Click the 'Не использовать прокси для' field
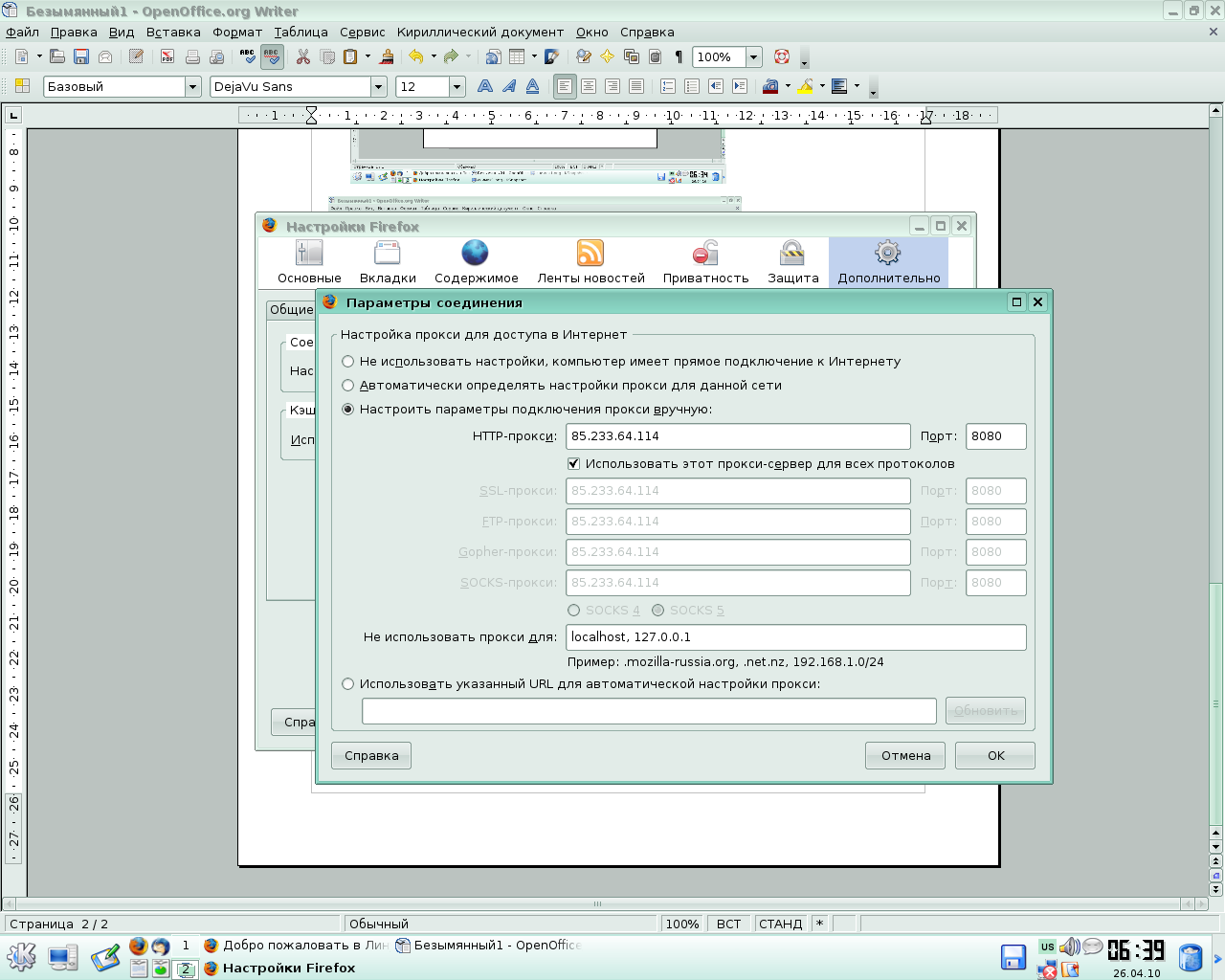This screenshot has height=980, width=1225. pyautogui.click(x=796, y=637)
